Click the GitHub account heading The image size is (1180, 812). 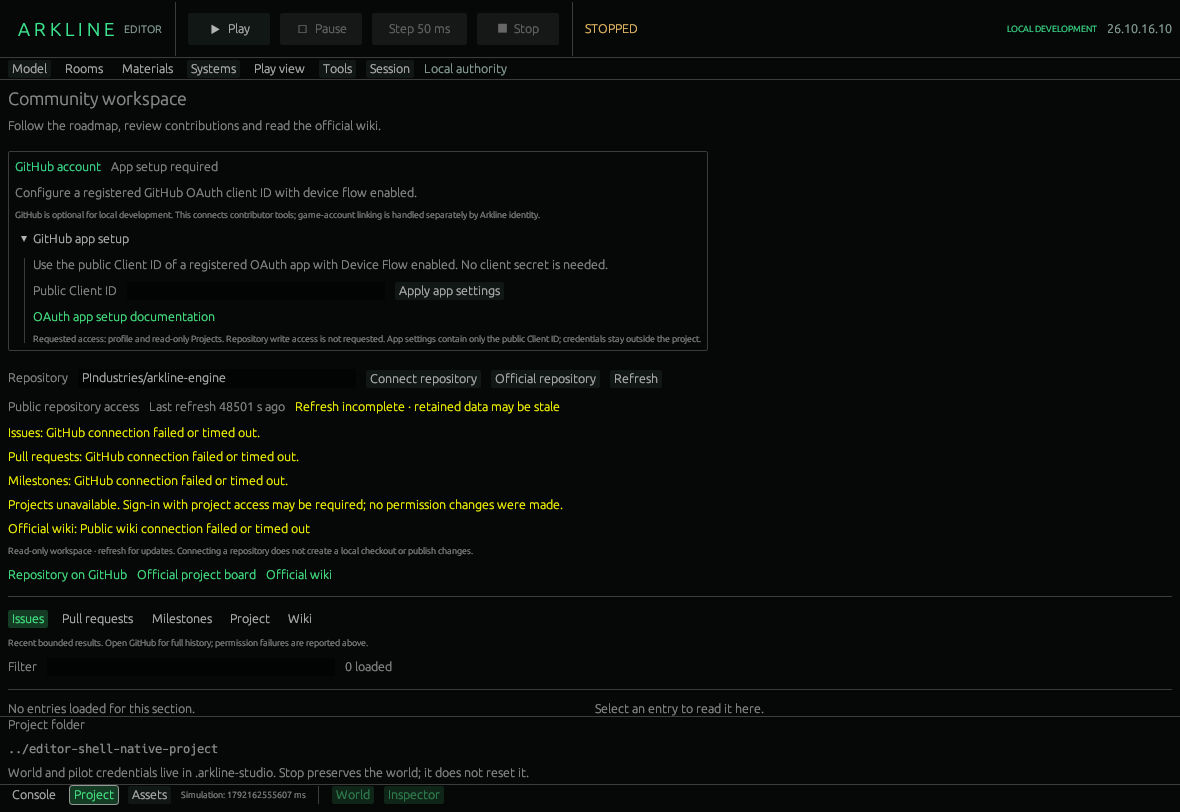click(57, 167)
